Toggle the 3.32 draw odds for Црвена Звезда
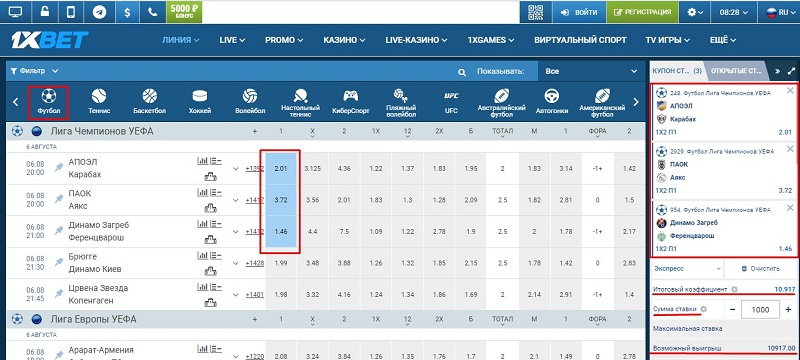Viewport: 800px width, 360px height. (312, 295)
